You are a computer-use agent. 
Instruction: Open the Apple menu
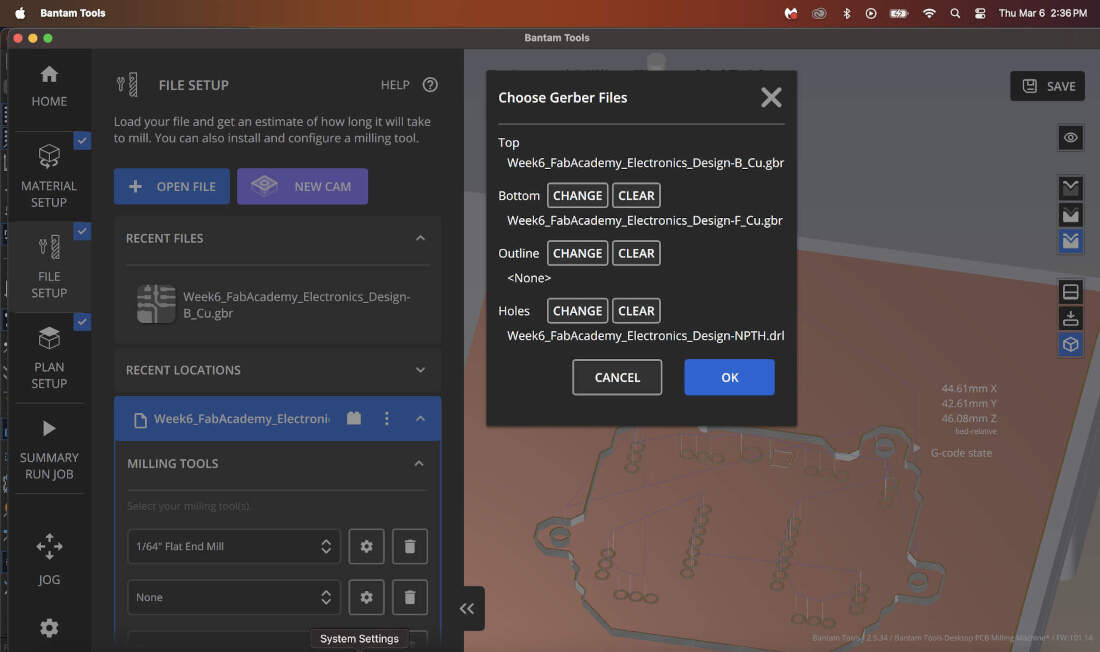(20, 13)
